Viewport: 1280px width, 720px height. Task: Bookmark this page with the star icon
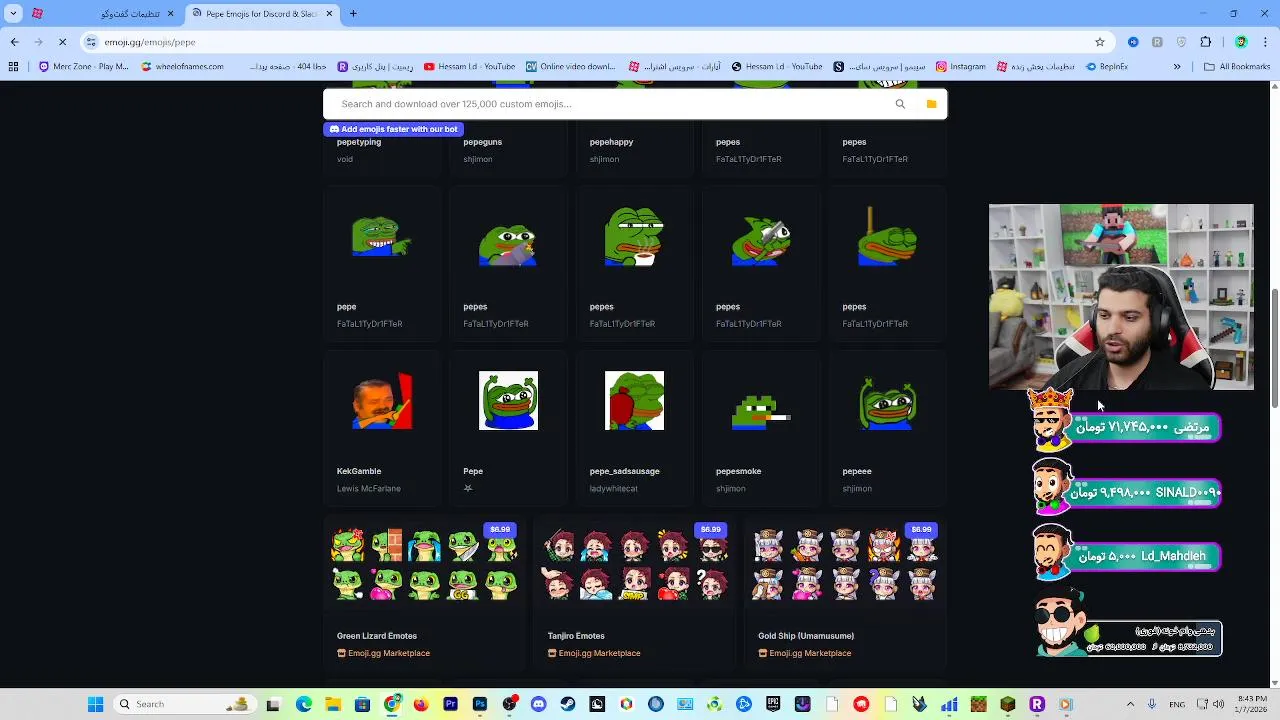click(x=1100, y=42)
